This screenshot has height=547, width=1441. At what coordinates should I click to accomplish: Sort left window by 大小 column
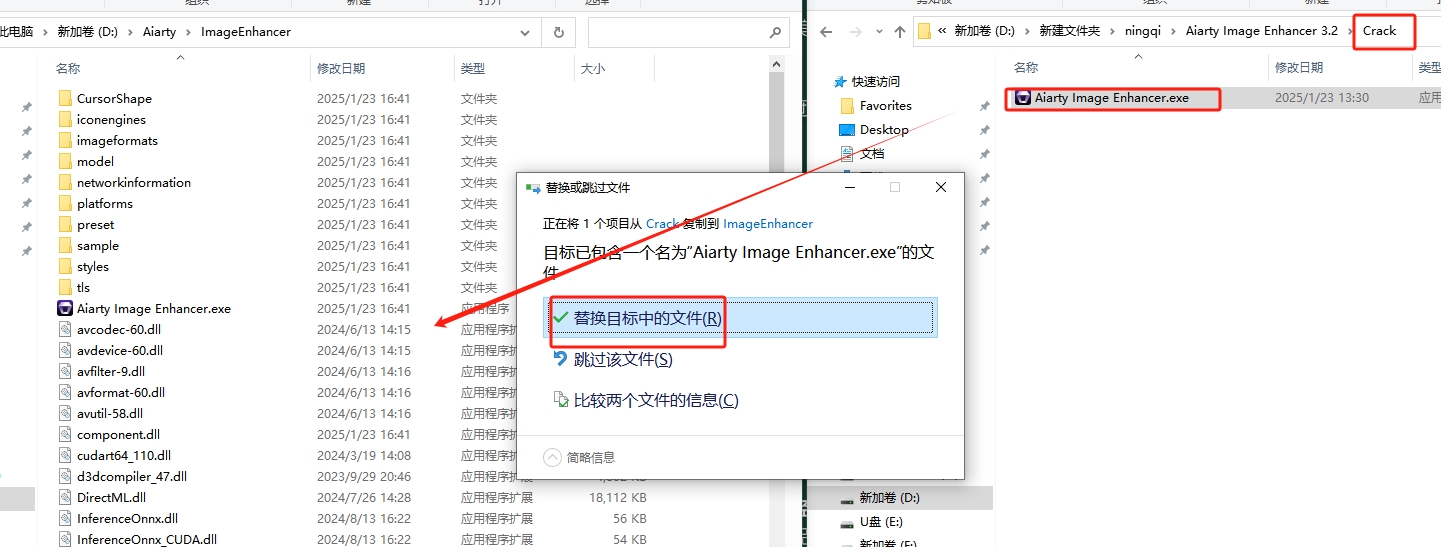(593, 69)
